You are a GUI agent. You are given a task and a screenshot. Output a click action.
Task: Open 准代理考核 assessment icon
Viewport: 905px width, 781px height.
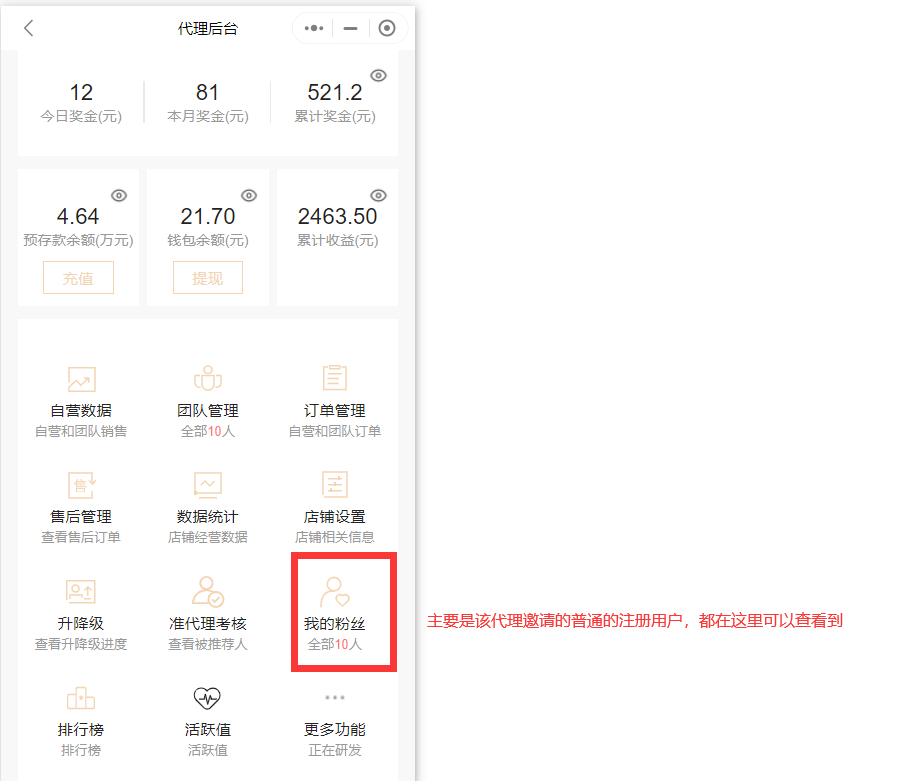click(208, 592)
